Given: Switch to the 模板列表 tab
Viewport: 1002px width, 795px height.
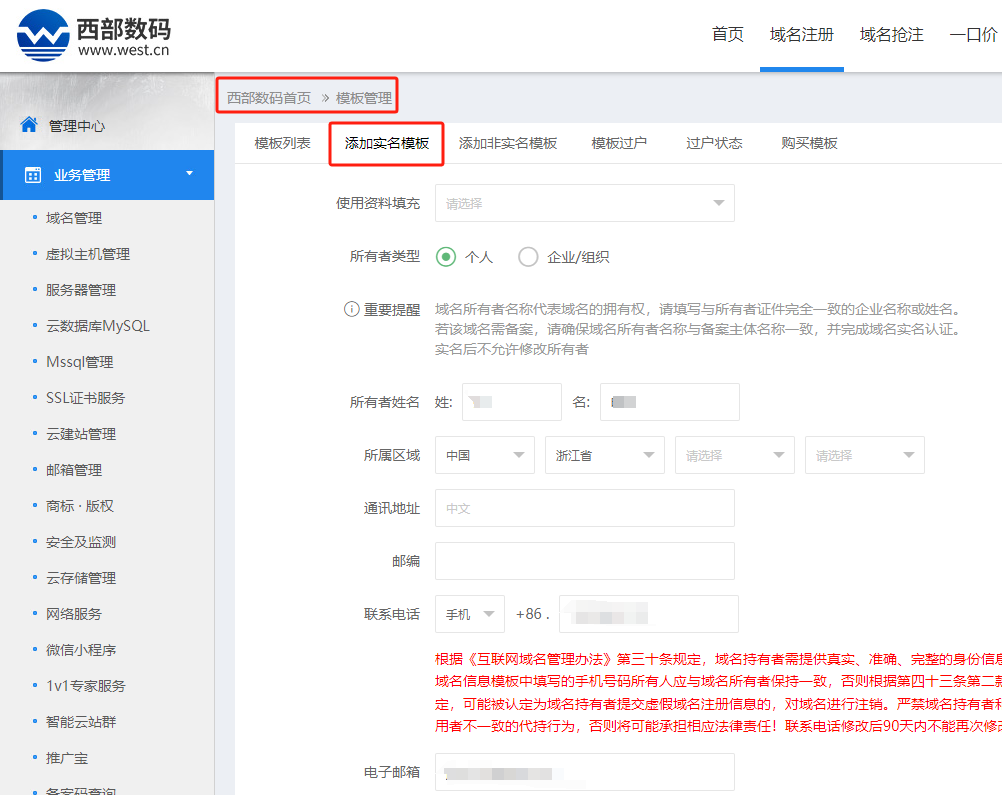Looking at the screenshot, I should [x=282, y=143].
